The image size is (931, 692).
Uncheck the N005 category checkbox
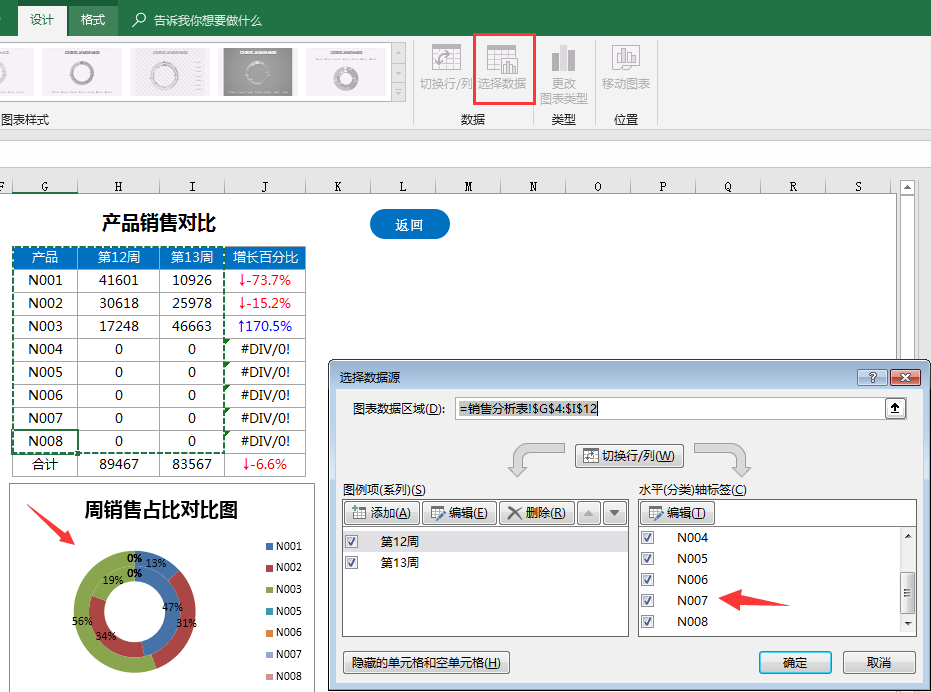648,558
